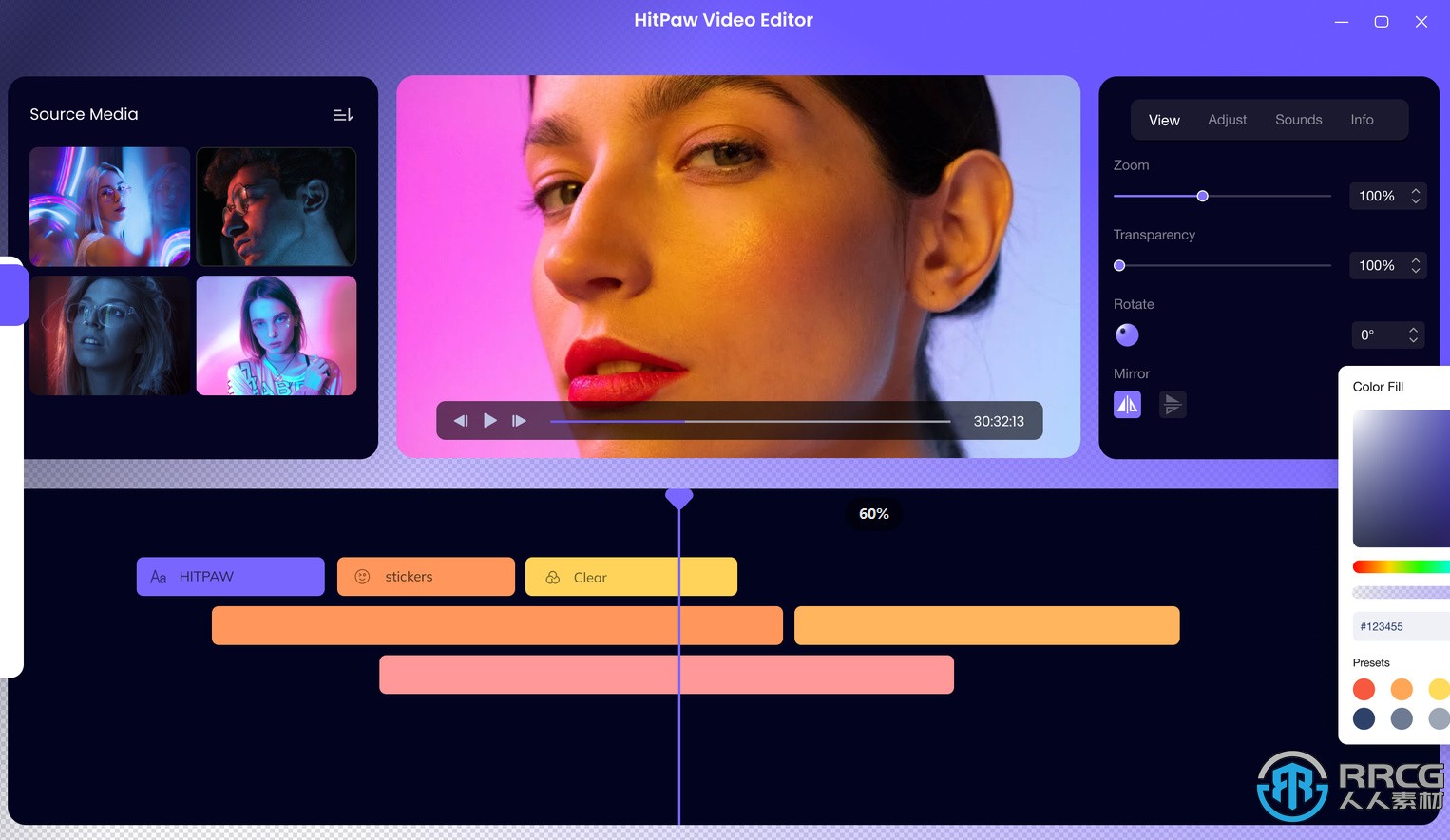Select the Clear filter clip on timeline
The height and width of the screenshot is (840, 1450).
pyautogui.click(x=631, y=577)
